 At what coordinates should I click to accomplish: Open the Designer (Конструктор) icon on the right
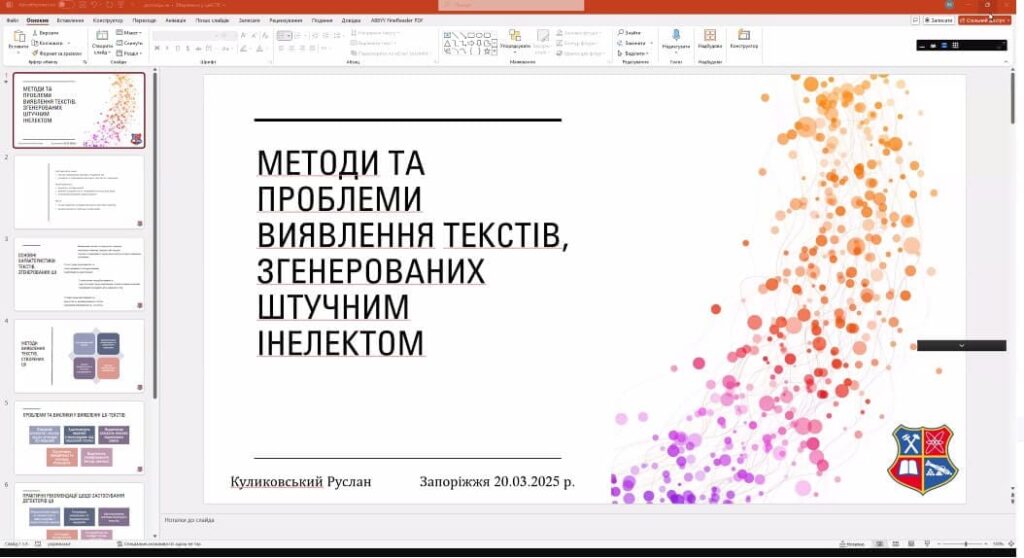pos(744,36)
